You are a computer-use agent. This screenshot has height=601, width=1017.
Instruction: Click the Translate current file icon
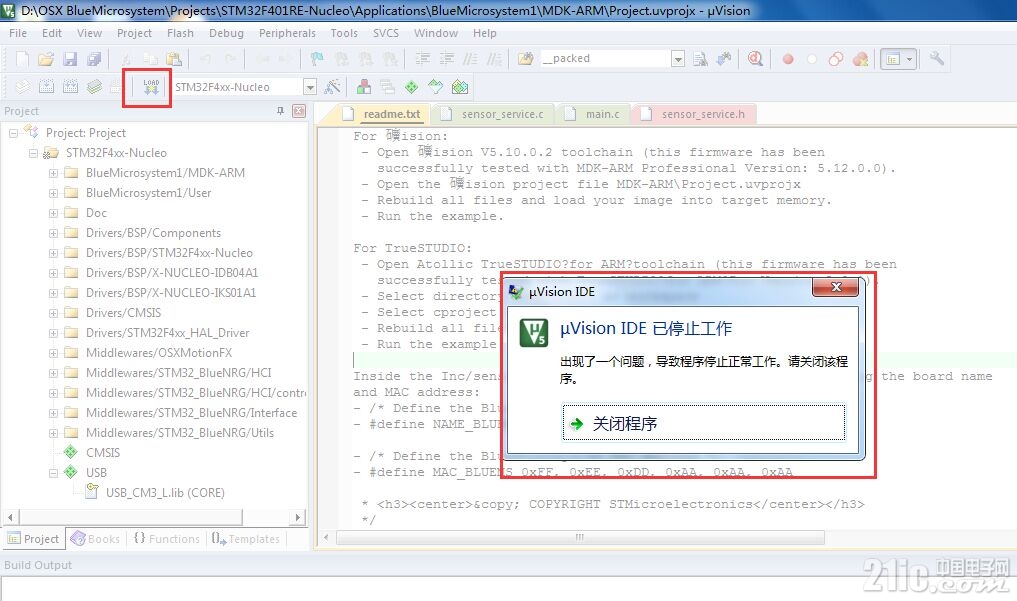tap(22, 87)
